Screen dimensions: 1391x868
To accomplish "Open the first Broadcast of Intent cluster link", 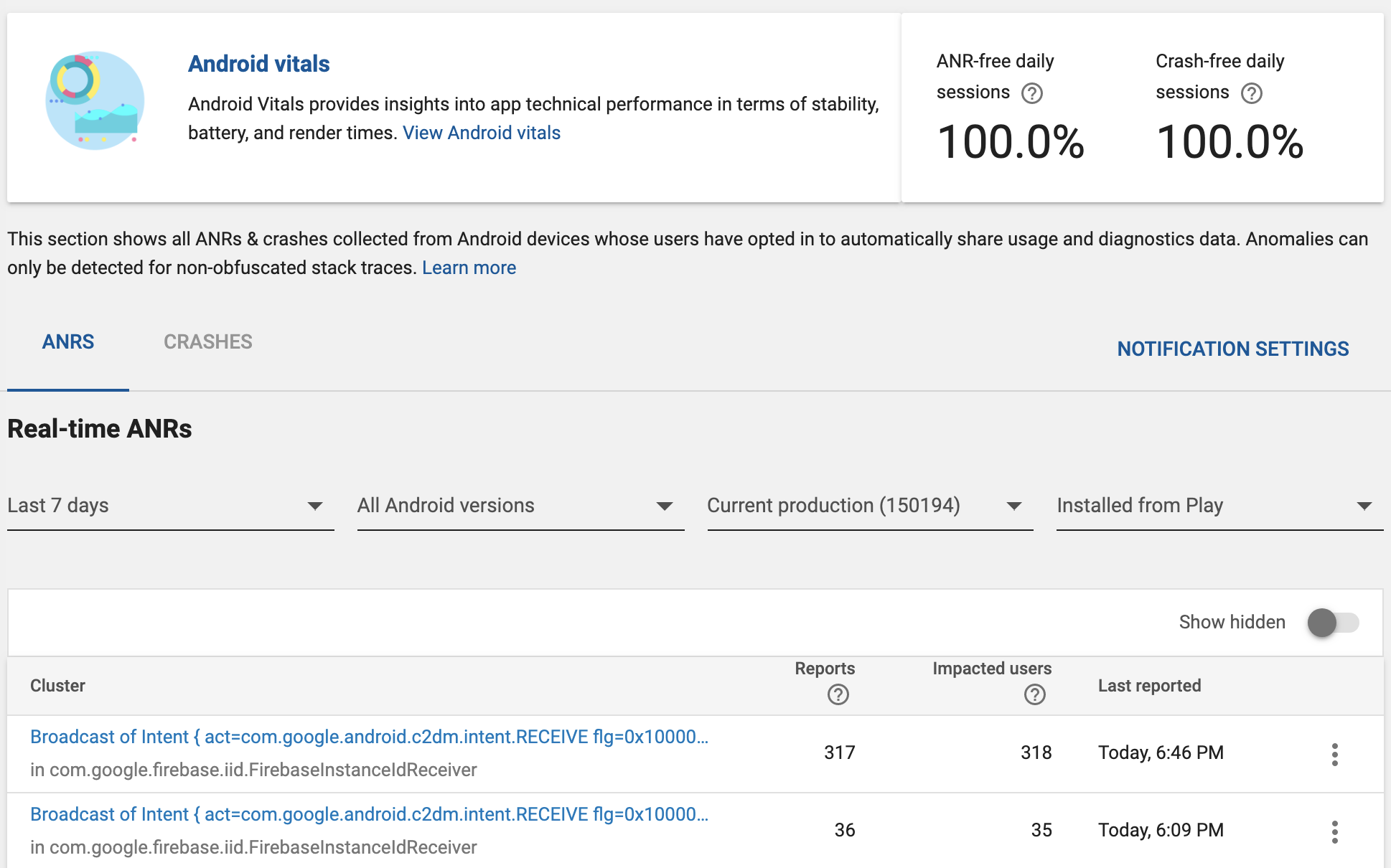I will (x=369, y=737).
